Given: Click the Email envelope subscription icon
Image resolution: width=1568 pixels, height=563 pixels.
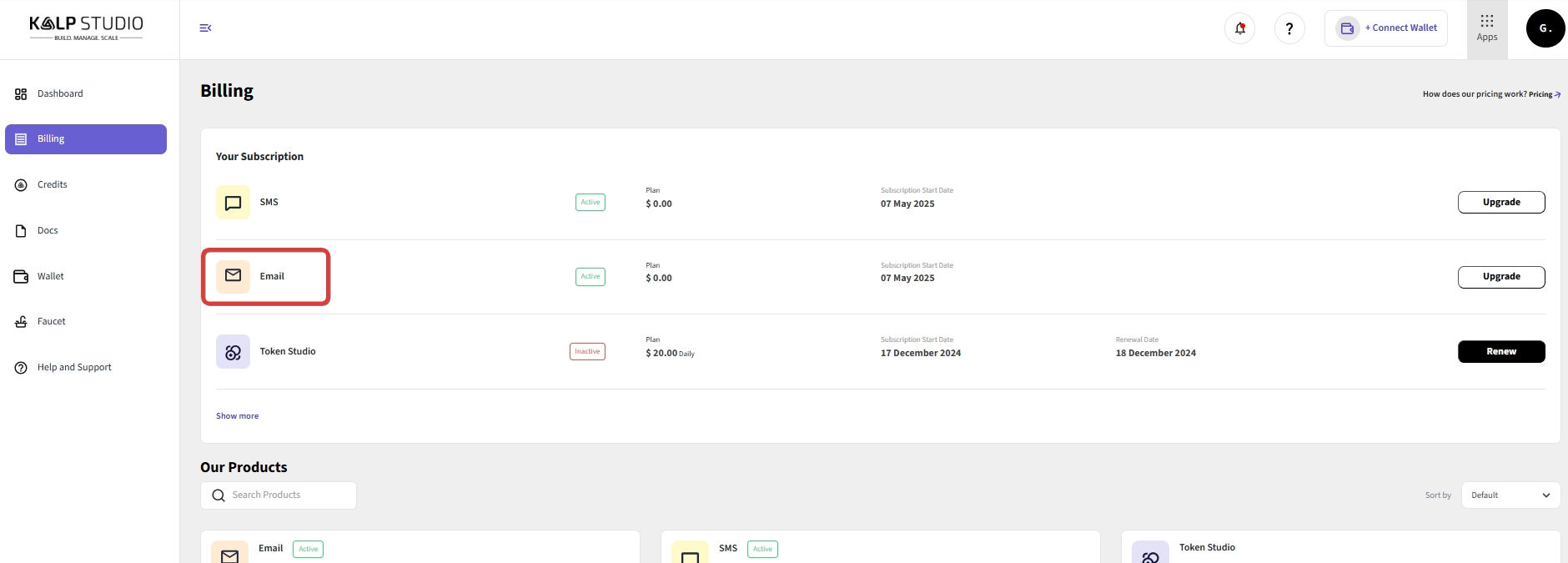Looking at the screenshot, I should [x=233, y=277].
